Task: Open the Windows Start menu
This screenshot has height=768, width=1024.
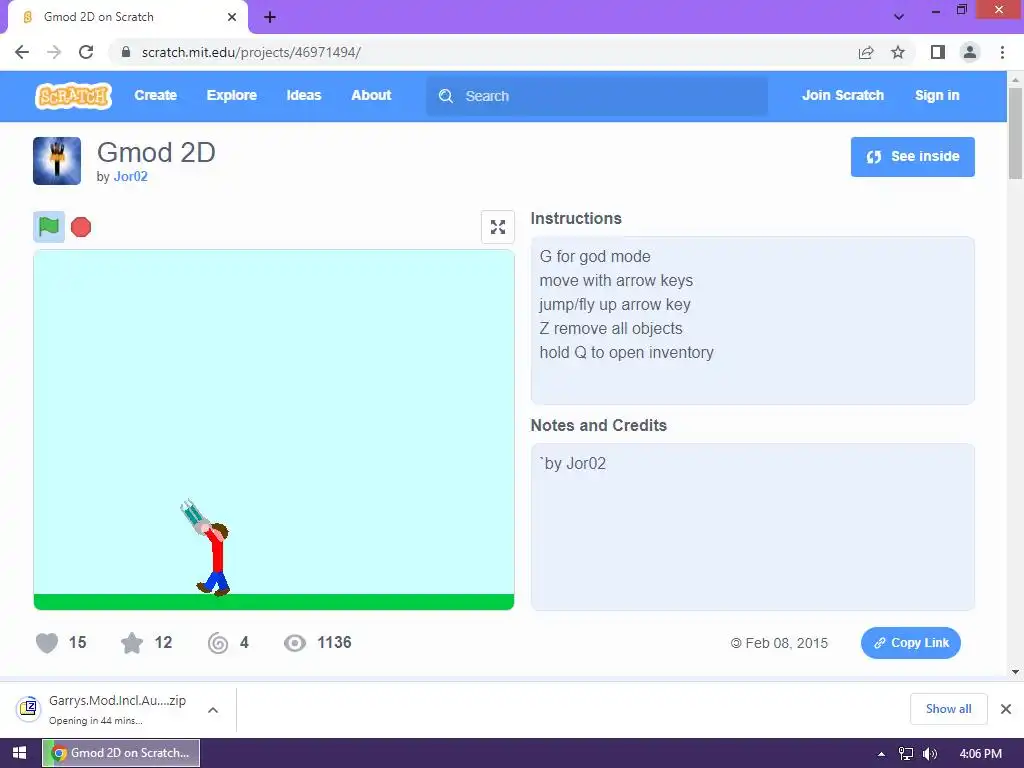Action: (x=20, y=753)
